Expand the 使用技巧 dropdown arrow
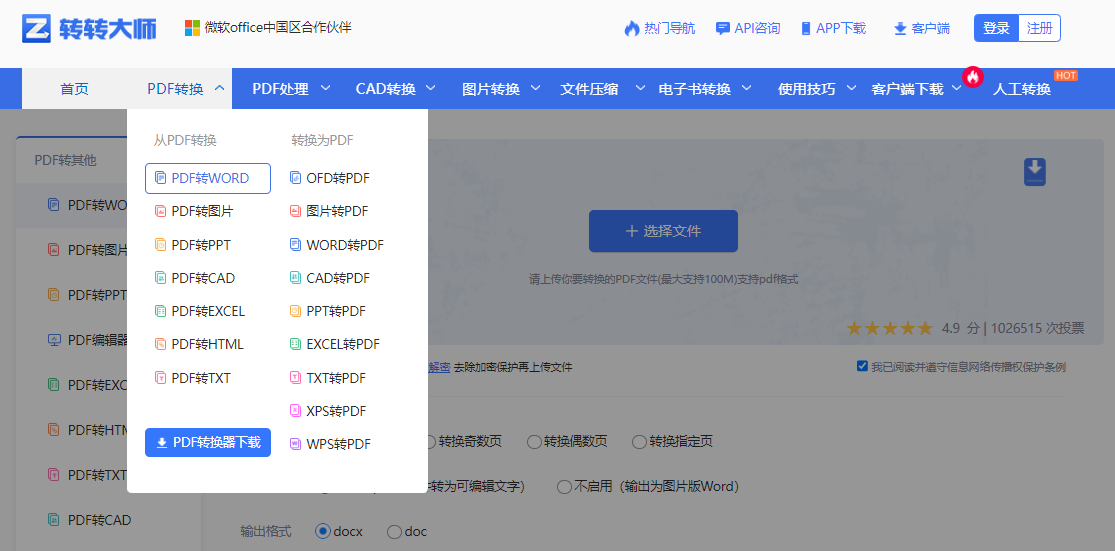The image size is (1115, 551). pos(851,88)
